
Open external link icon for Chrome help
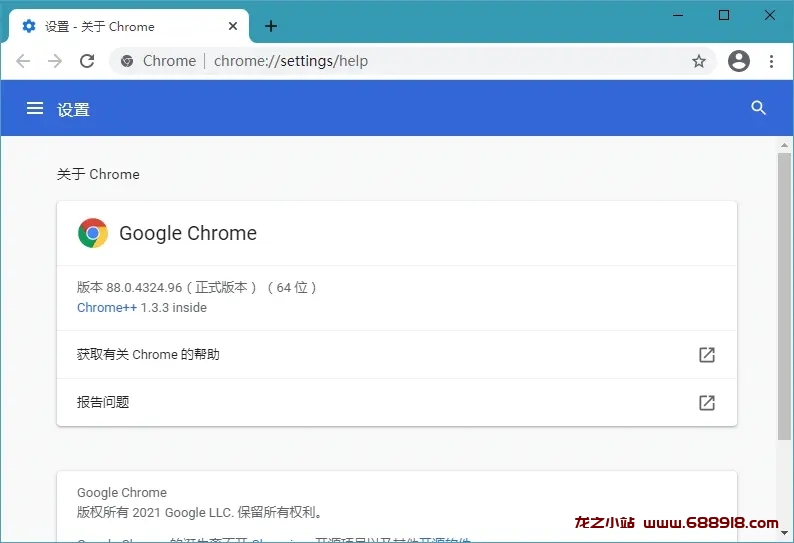click(x=707, y=355)
